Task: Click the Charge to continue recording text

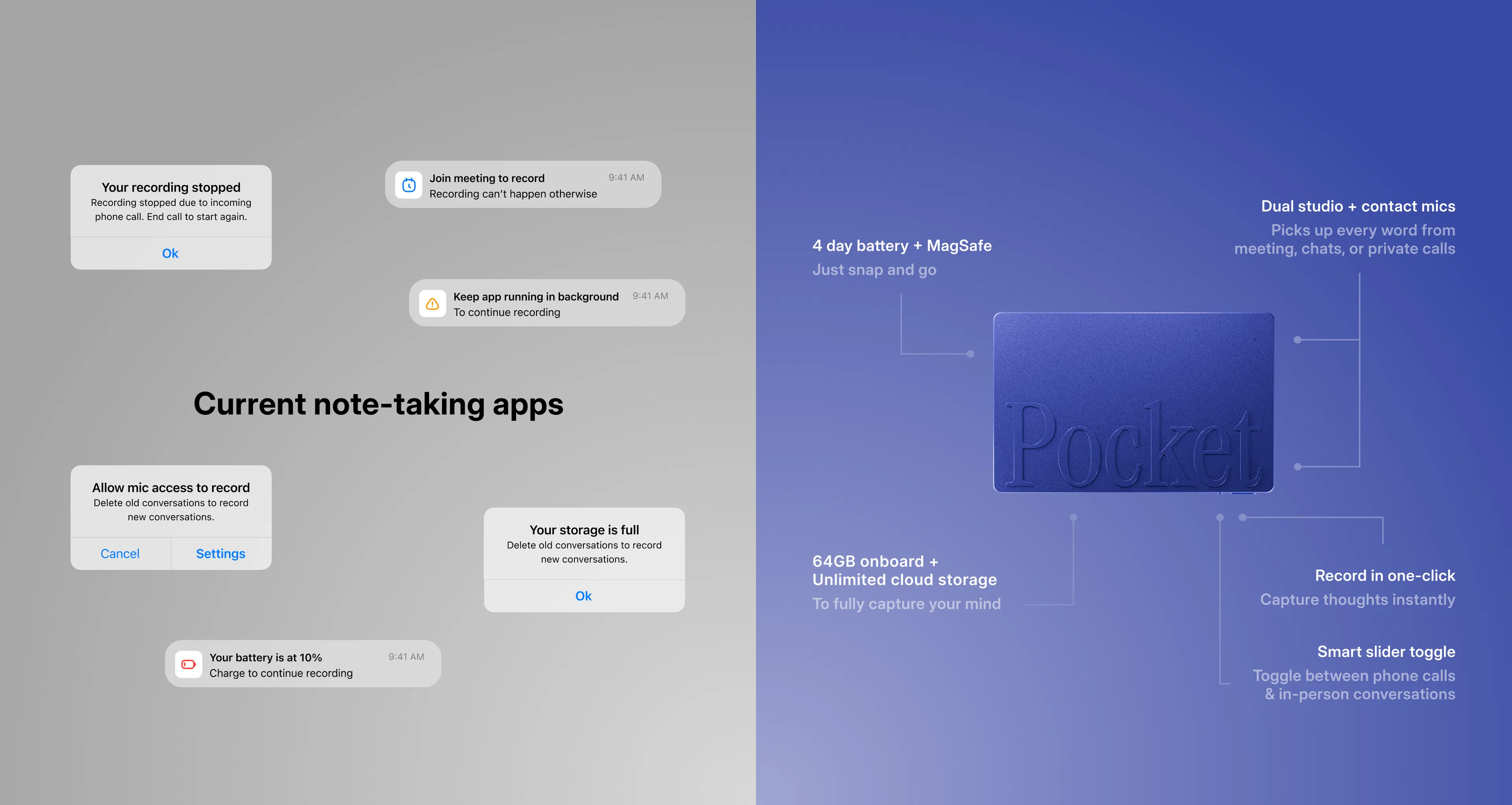Action: click(281, 674)
